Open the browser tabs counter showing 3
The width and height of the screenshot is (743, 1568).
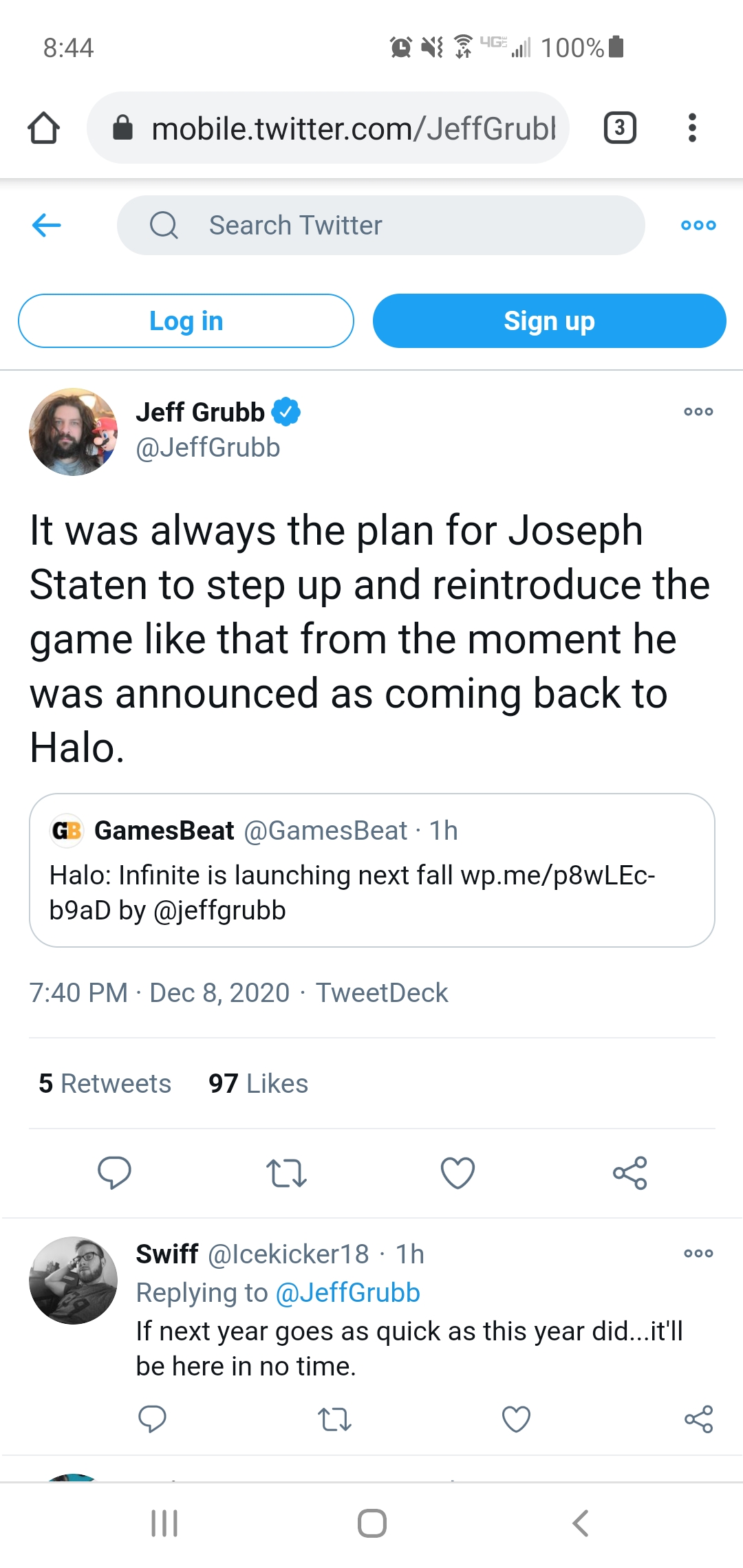[619, 128]
